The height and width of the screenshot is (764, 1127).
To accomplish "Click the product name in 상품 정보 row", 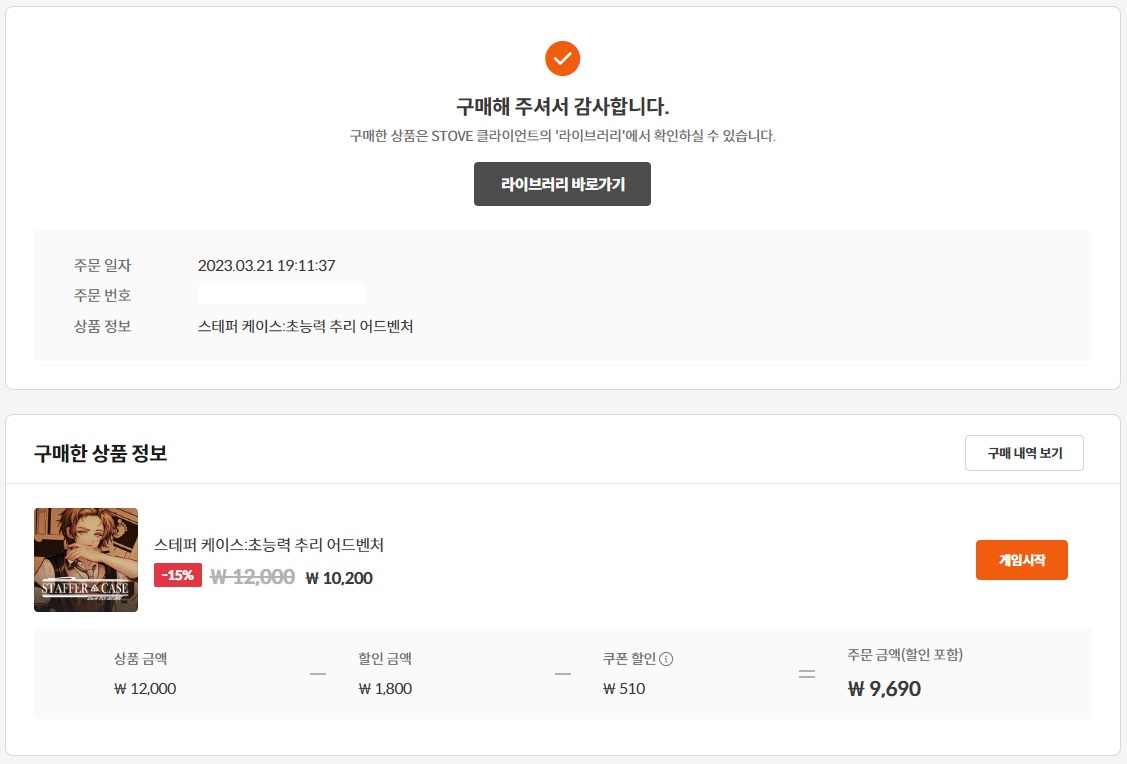I will coord(305,326).
